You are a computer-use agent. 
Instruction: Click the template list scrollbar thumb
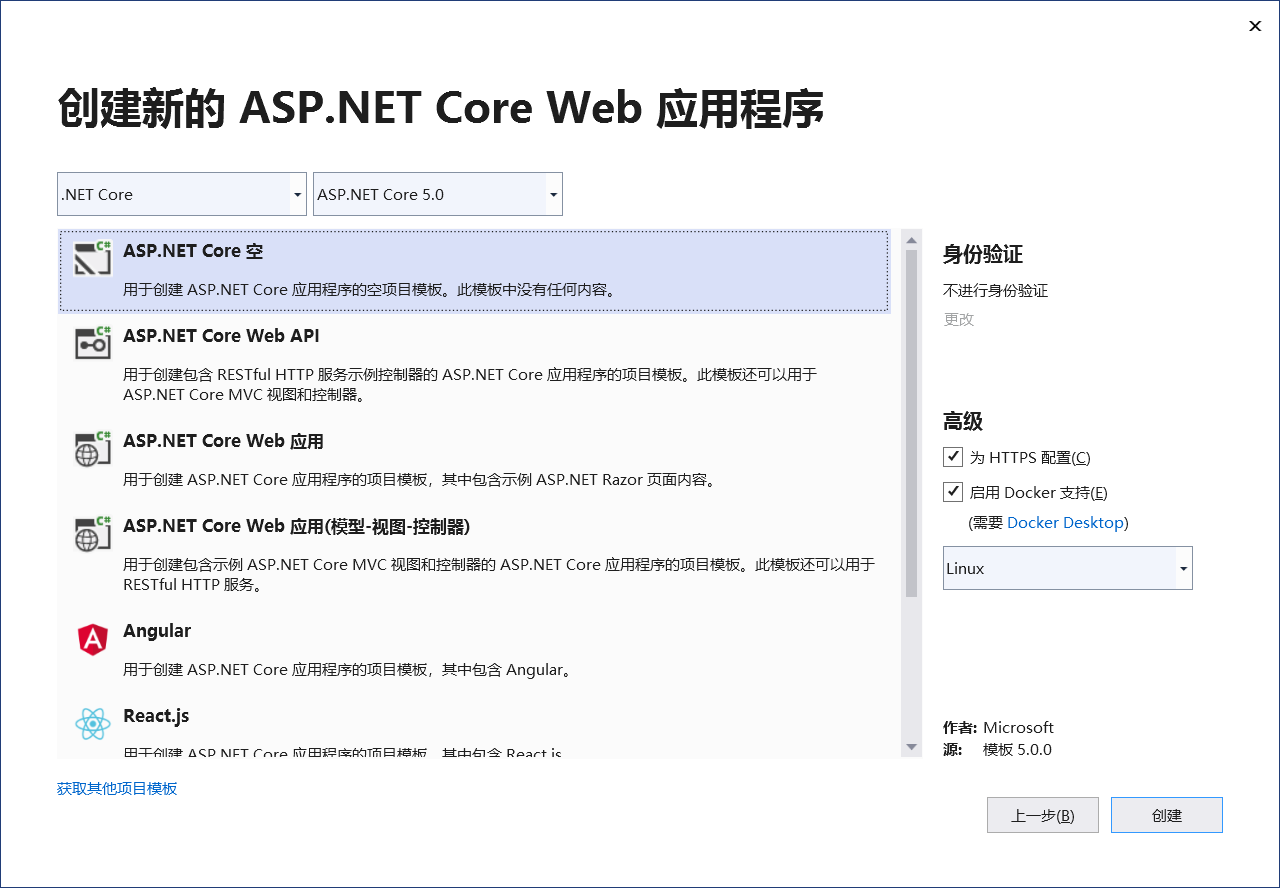[x=911, y=423]
